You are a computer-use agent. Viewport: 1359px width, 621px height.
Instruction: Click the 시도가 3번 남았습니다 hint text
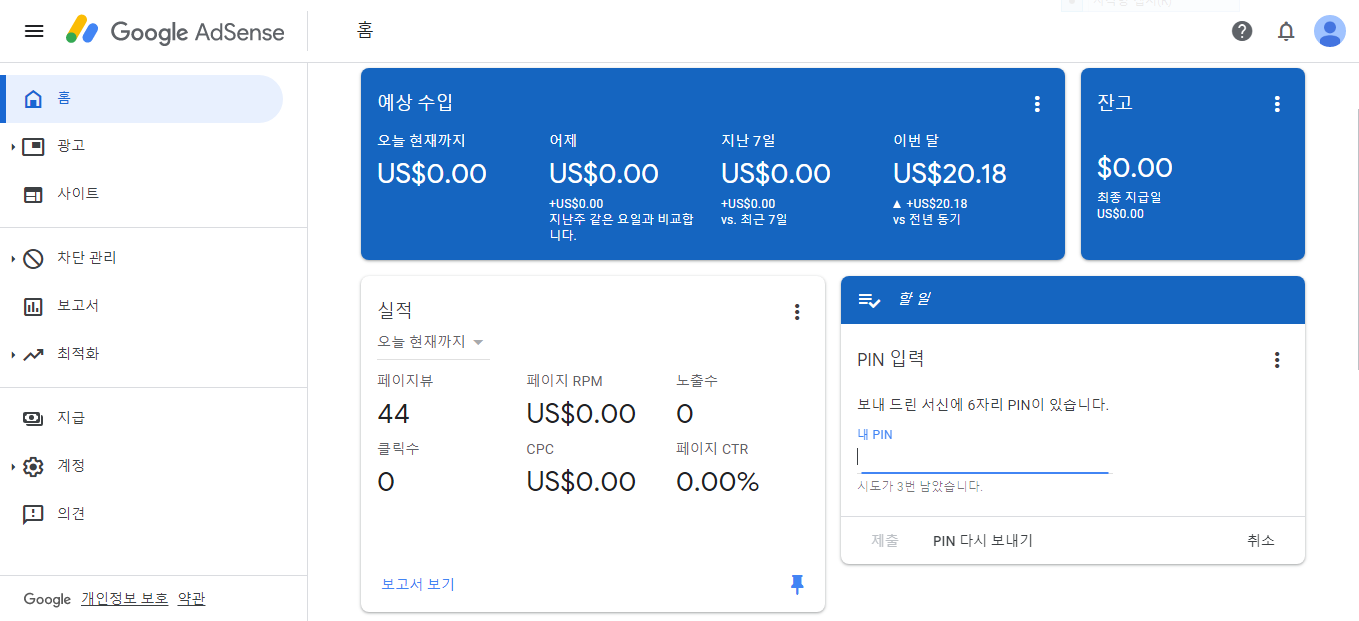pos(920,487)
